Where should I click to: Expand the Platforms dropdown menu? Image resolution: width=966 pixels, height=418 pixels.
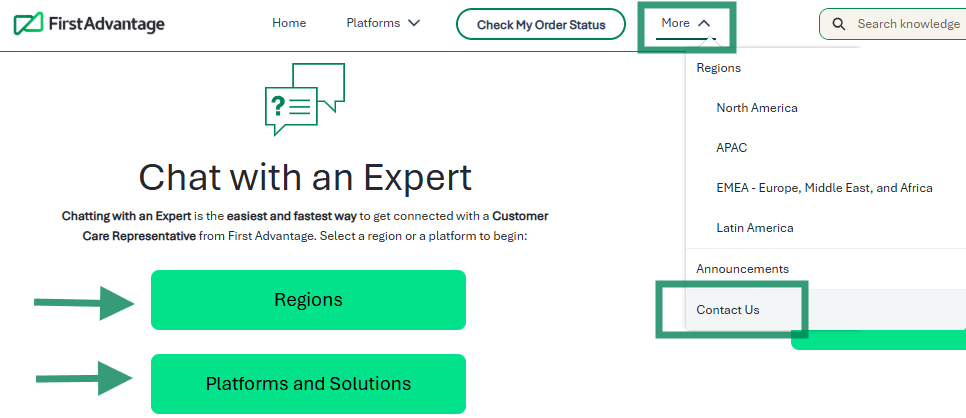[383, 23]
